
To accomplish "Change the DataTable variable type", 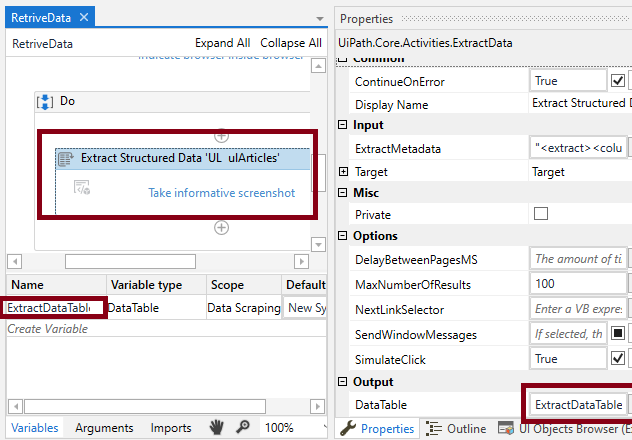I will click(156, 308).
